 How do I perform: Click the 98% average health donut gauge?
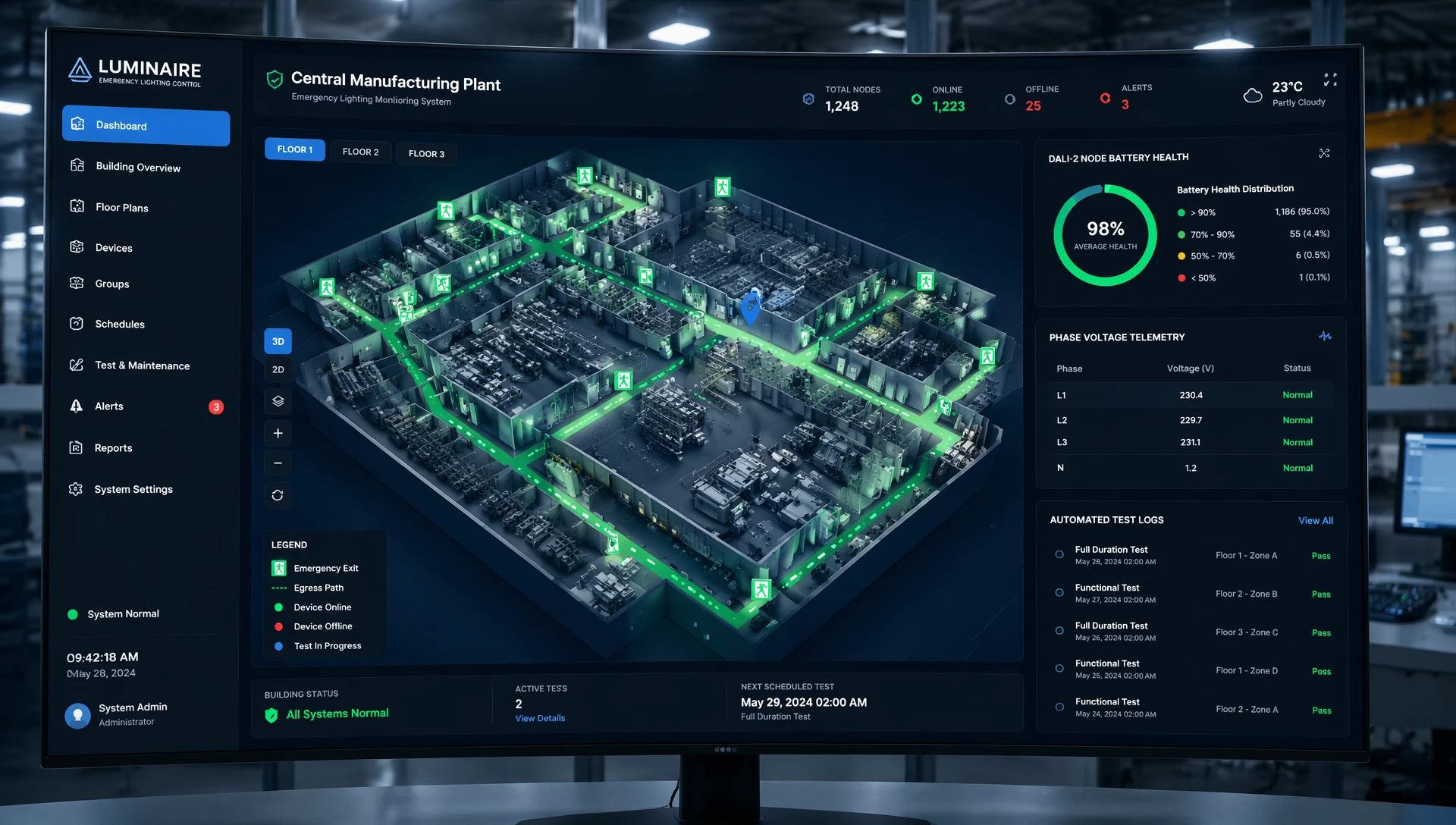pyautogui.click(x=1105, y=235)
